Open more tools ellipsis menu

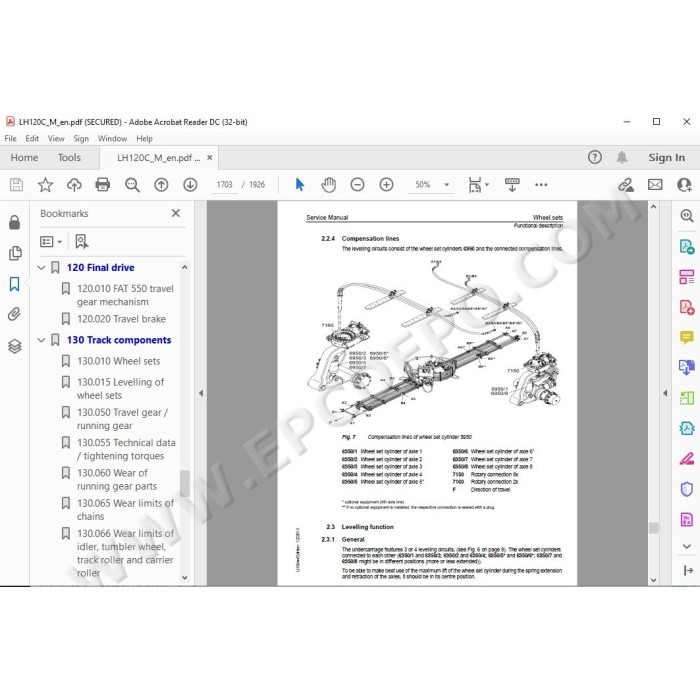[x=541, y=184]
